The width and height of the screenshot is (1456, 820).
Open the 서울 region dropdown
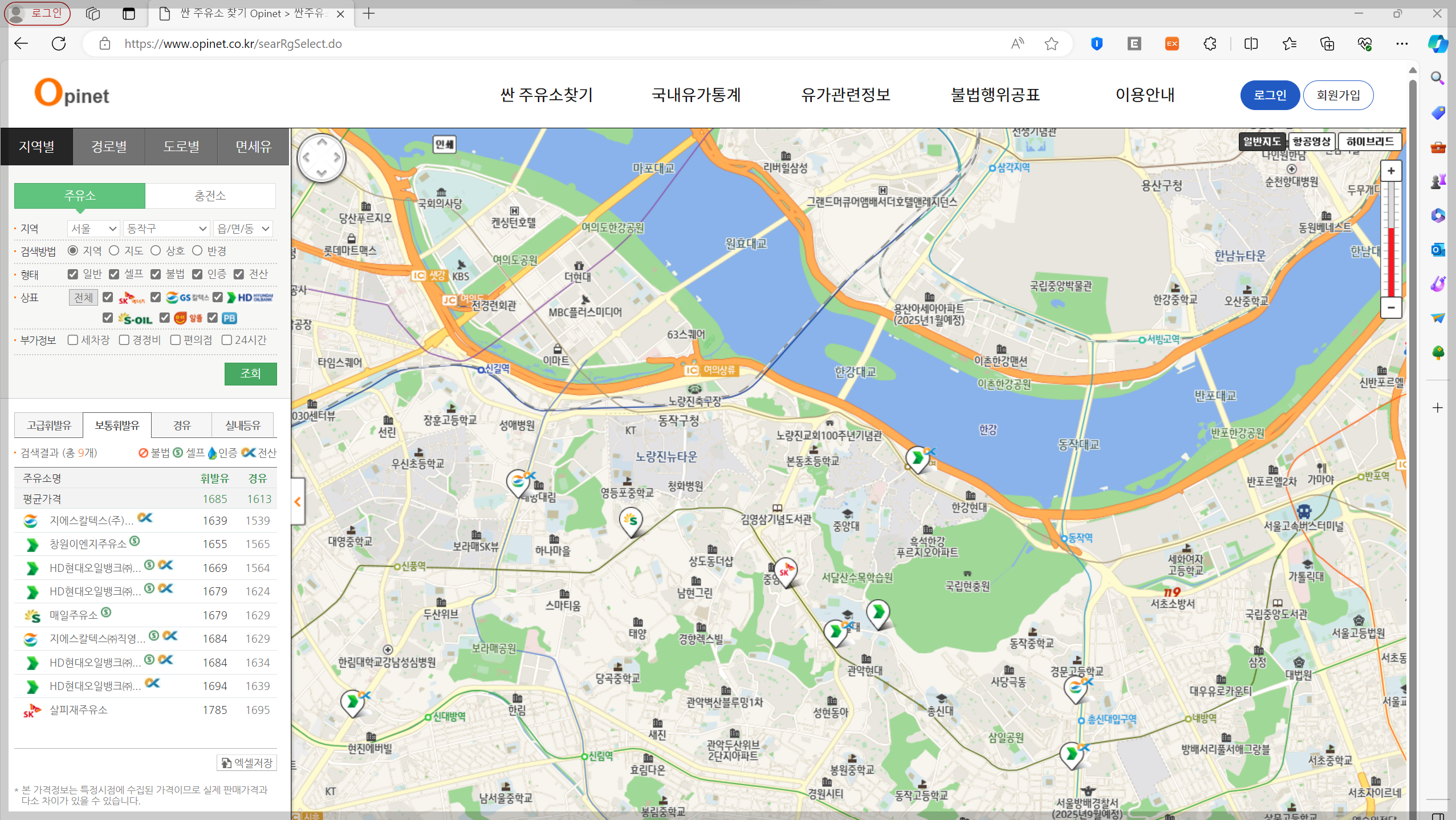click(93, 229)
